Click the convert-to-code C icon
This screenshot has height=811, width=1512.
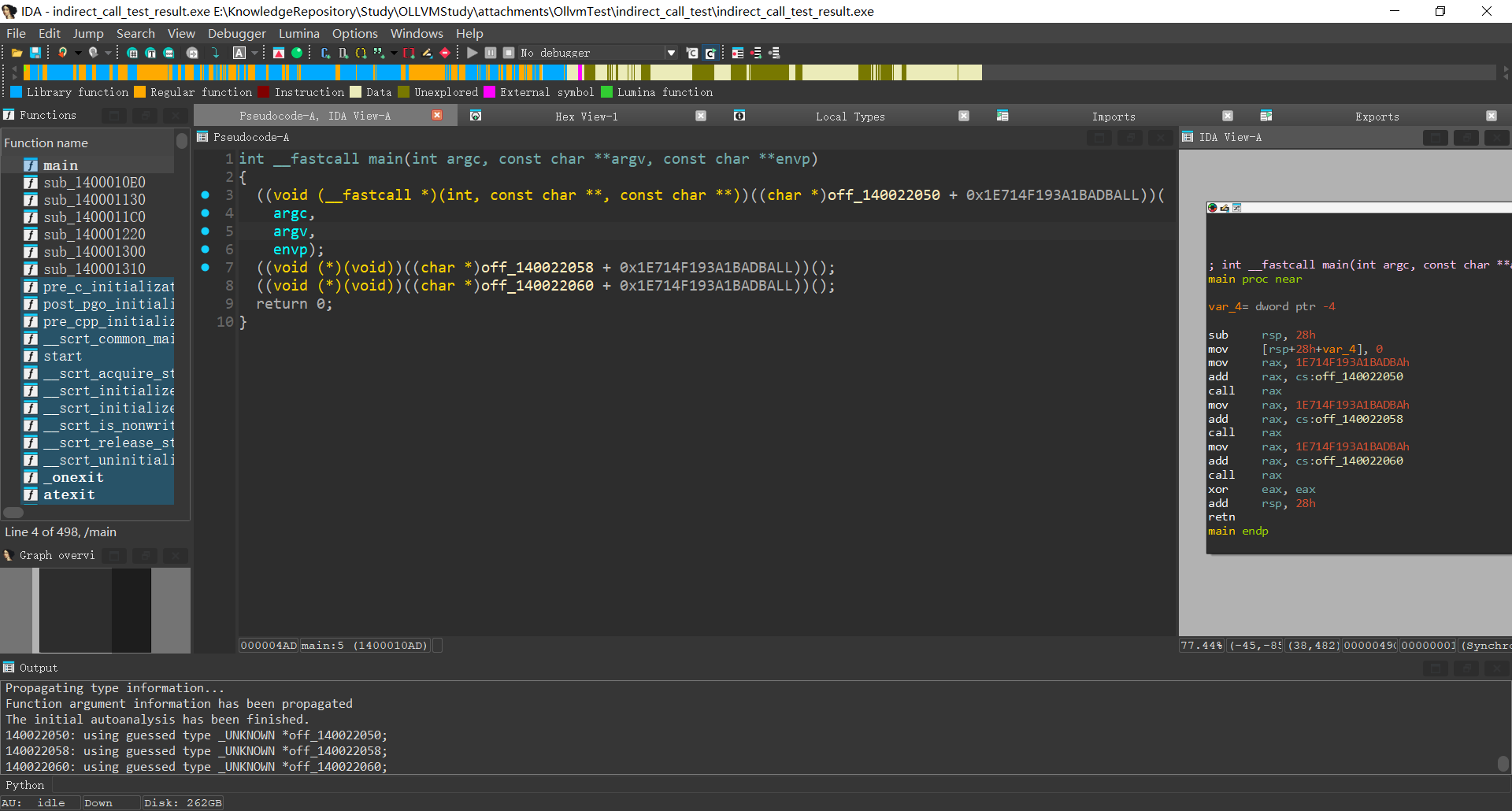[325, 53]
